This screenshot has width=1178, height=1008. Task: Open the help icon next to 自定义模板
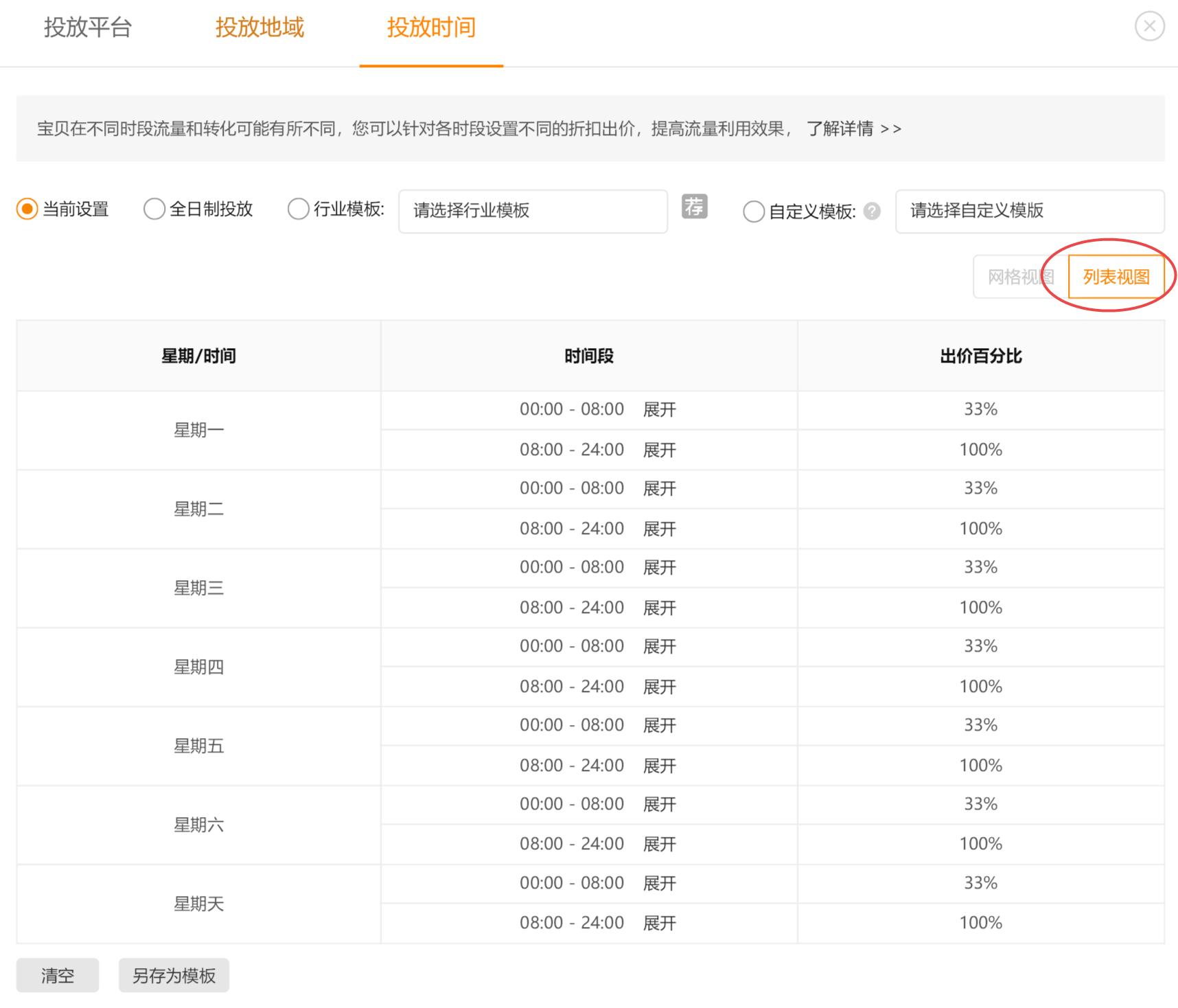[872, 212]
